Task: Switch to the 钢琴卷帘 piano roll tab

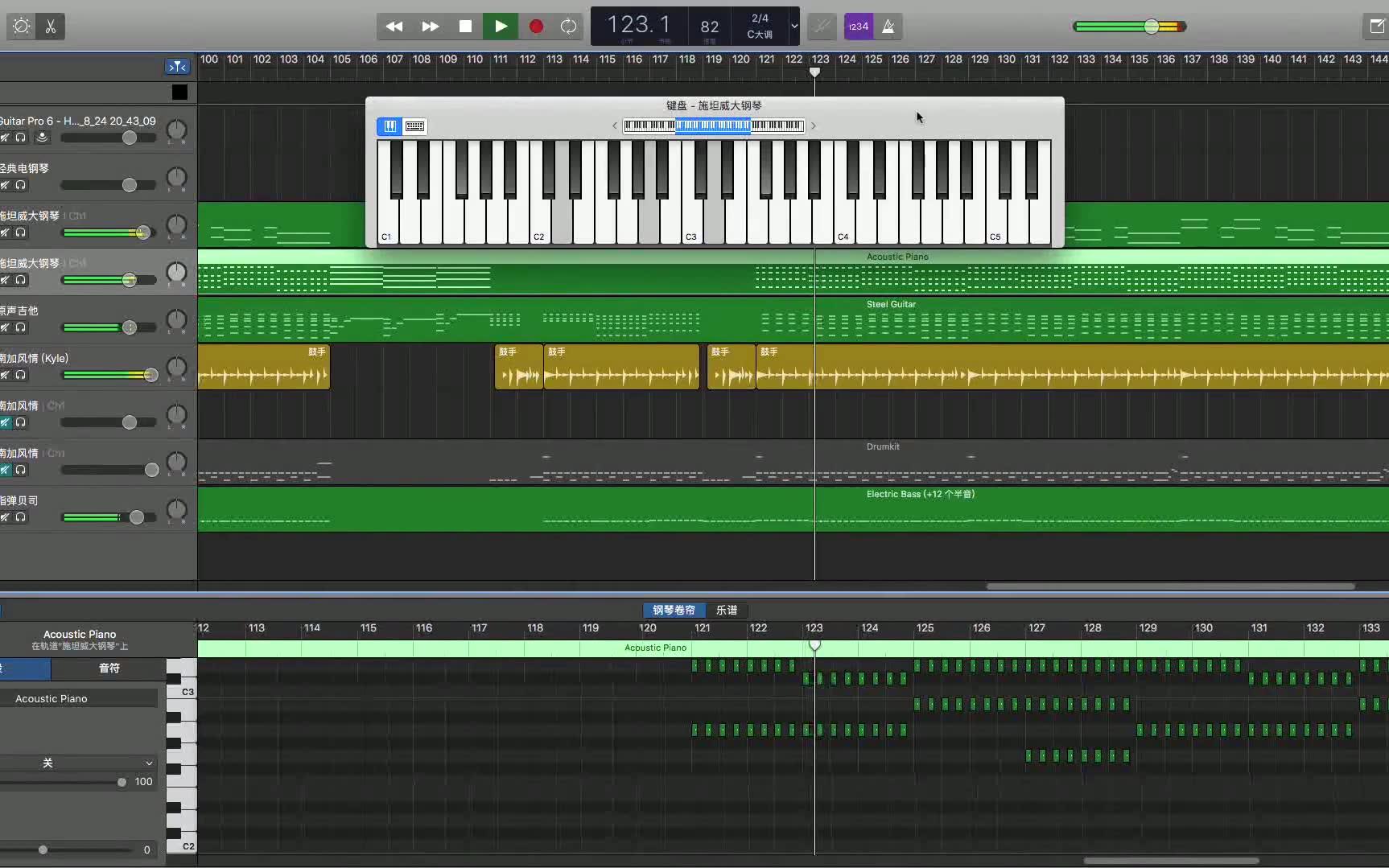Action: tap(674, 610)
